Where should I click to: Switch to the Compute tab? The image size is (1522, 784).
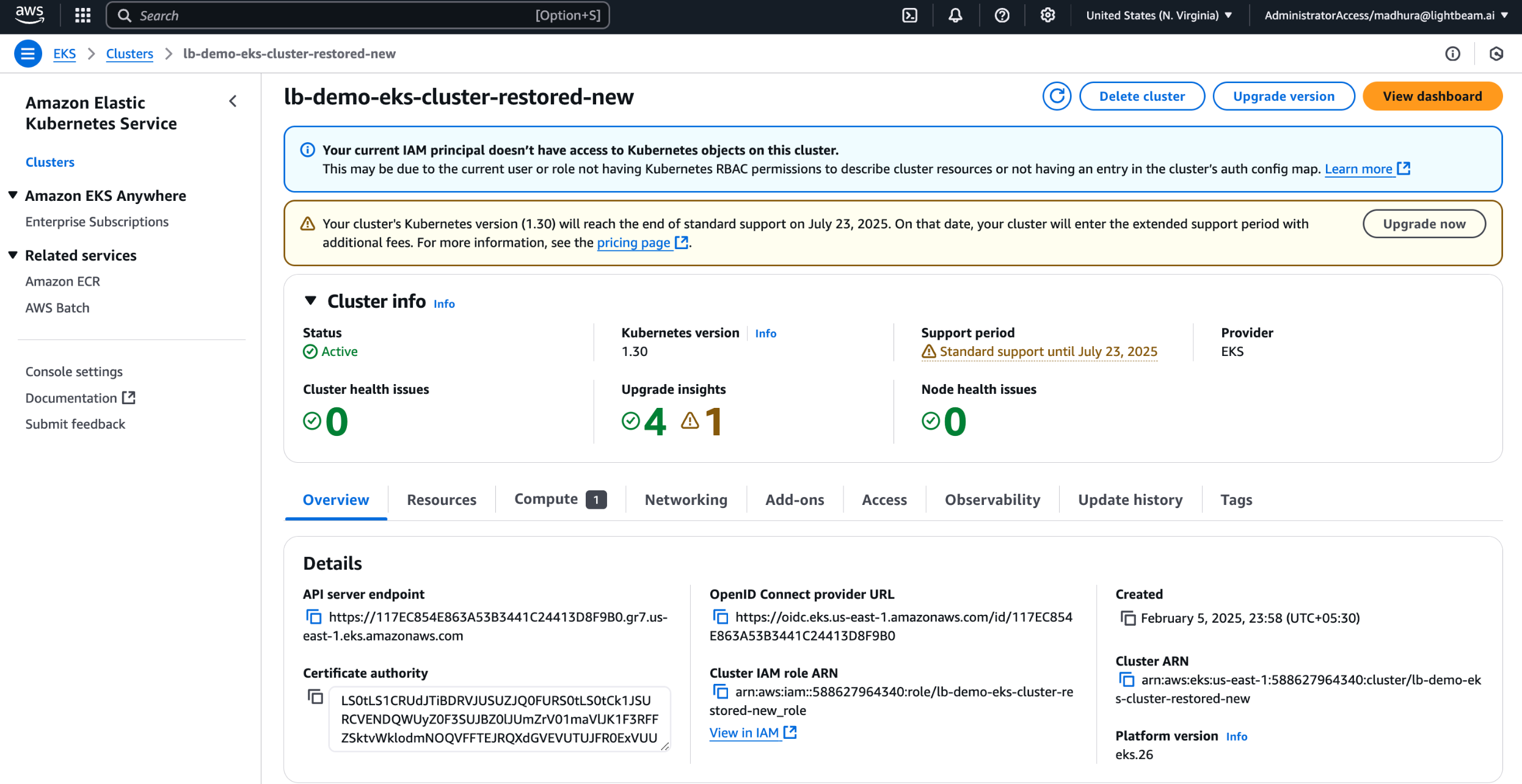click(x=560, y=499)
